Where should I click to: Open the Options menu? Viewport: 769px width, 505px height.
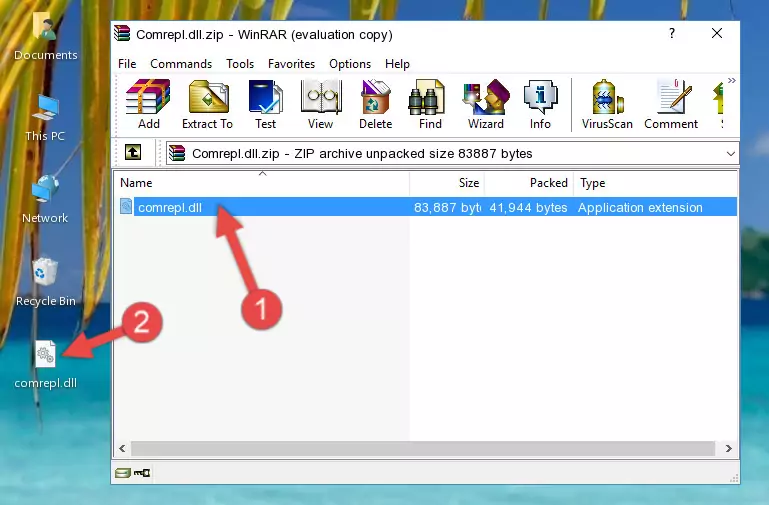(350, 64)
